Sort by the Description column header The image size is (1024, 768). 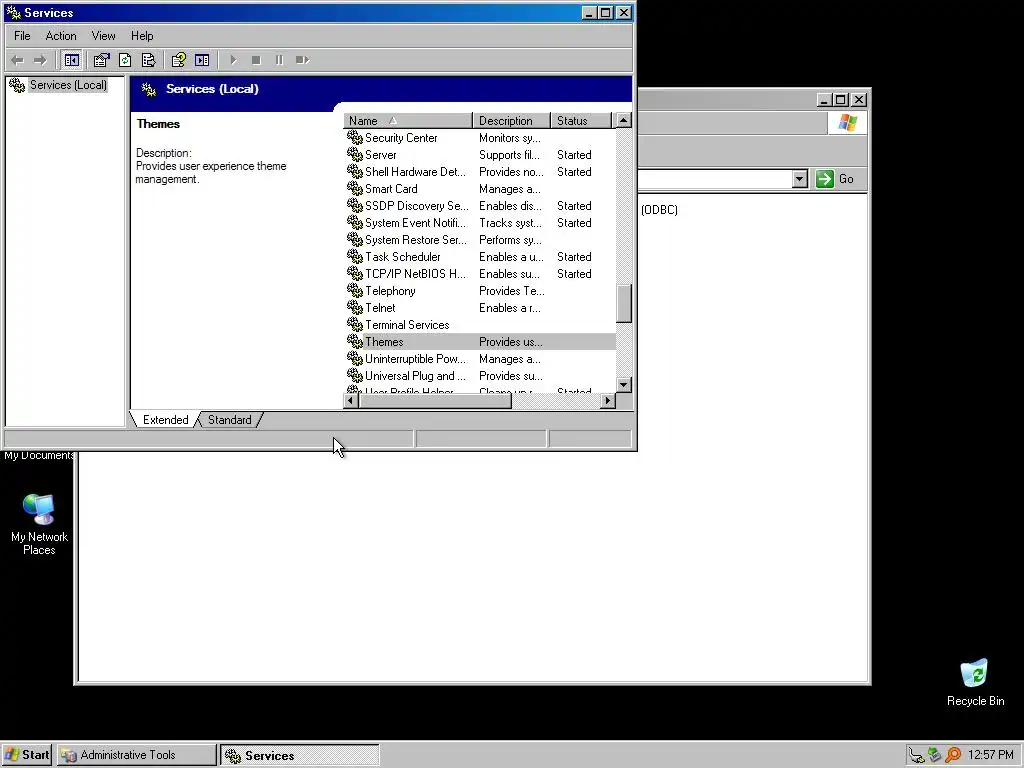click(511, 121)
